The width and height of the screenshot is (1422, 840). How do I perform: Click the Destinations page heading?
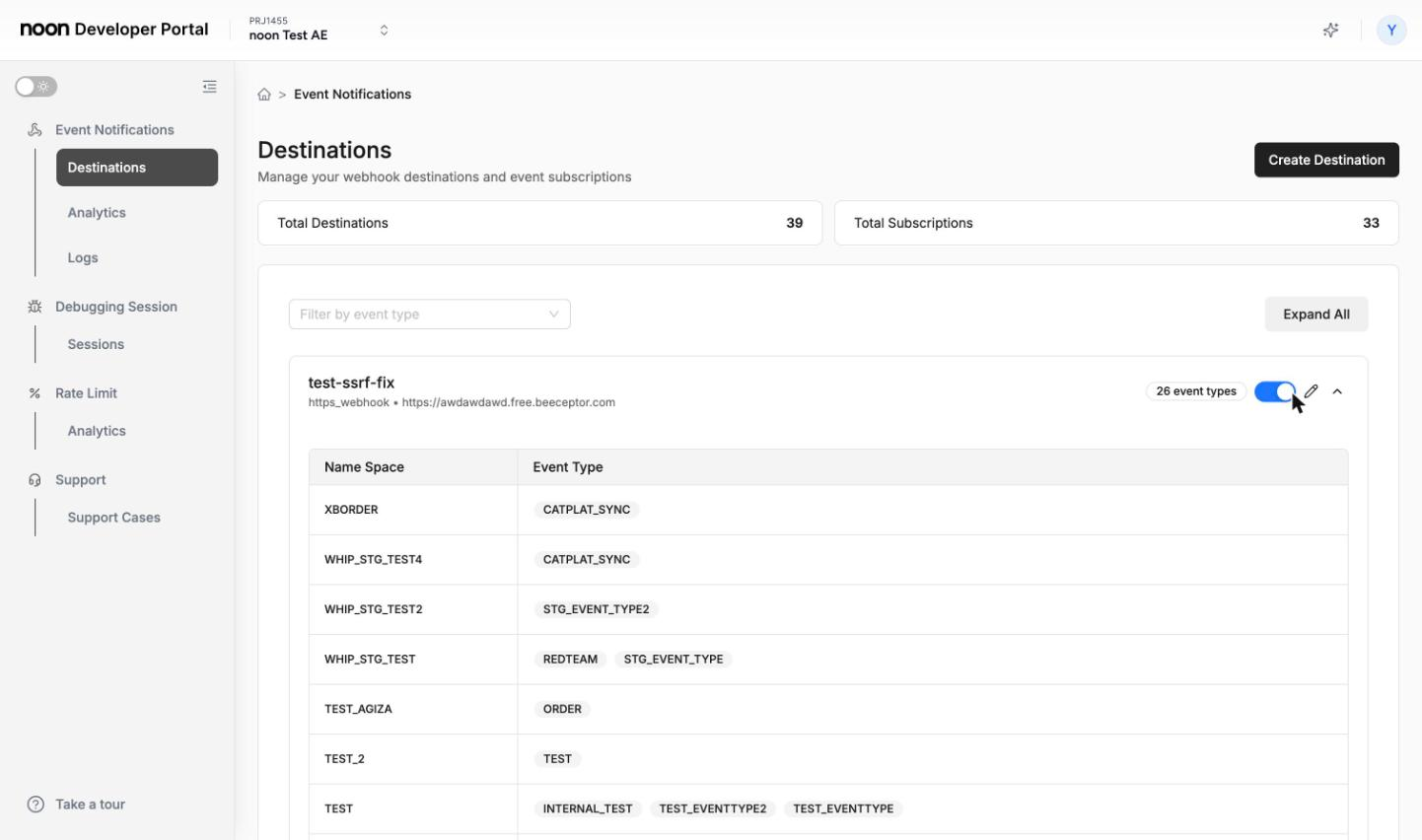point(324,150)
